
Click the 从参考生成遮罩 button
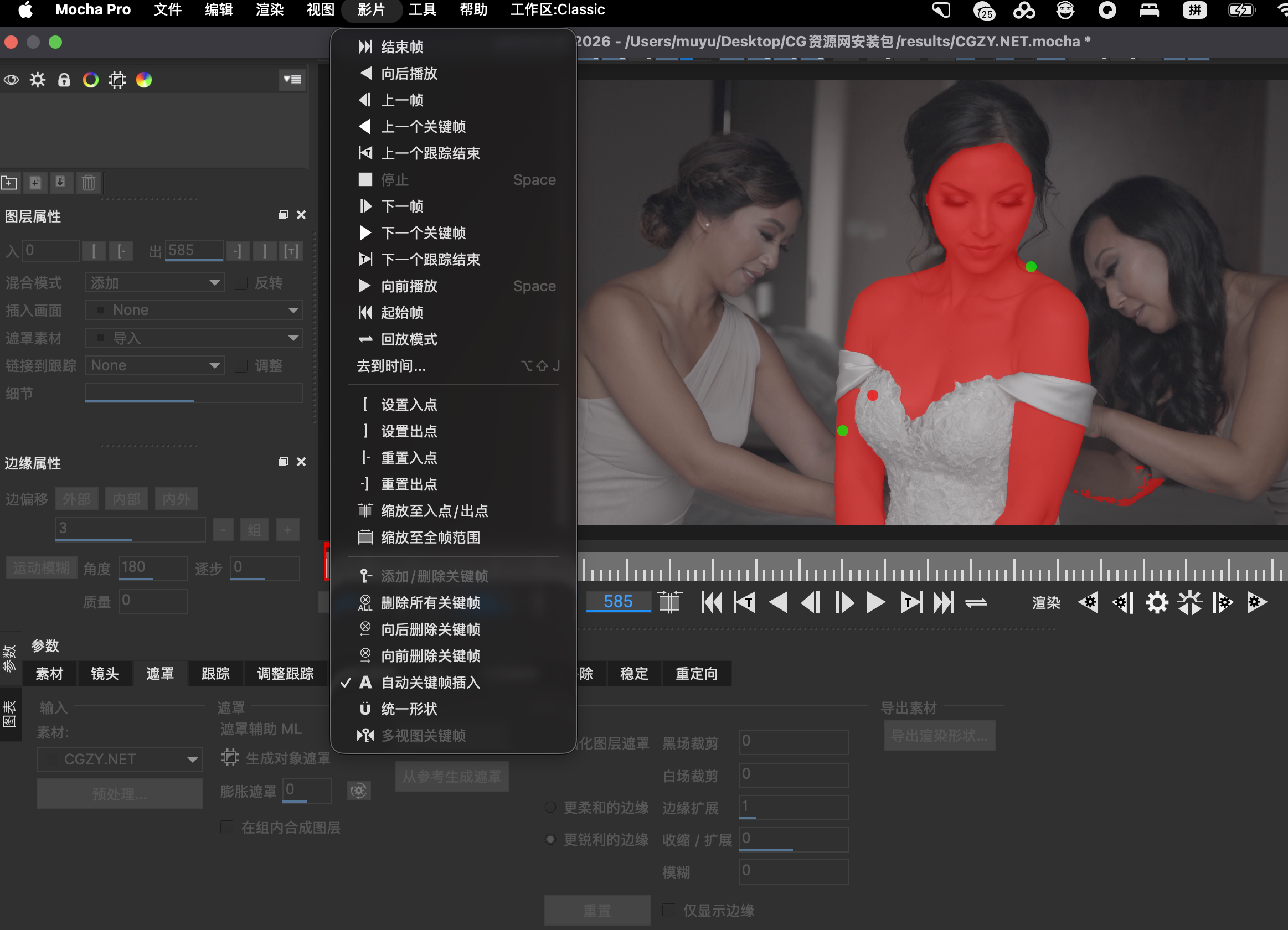(x=451, y=776)
